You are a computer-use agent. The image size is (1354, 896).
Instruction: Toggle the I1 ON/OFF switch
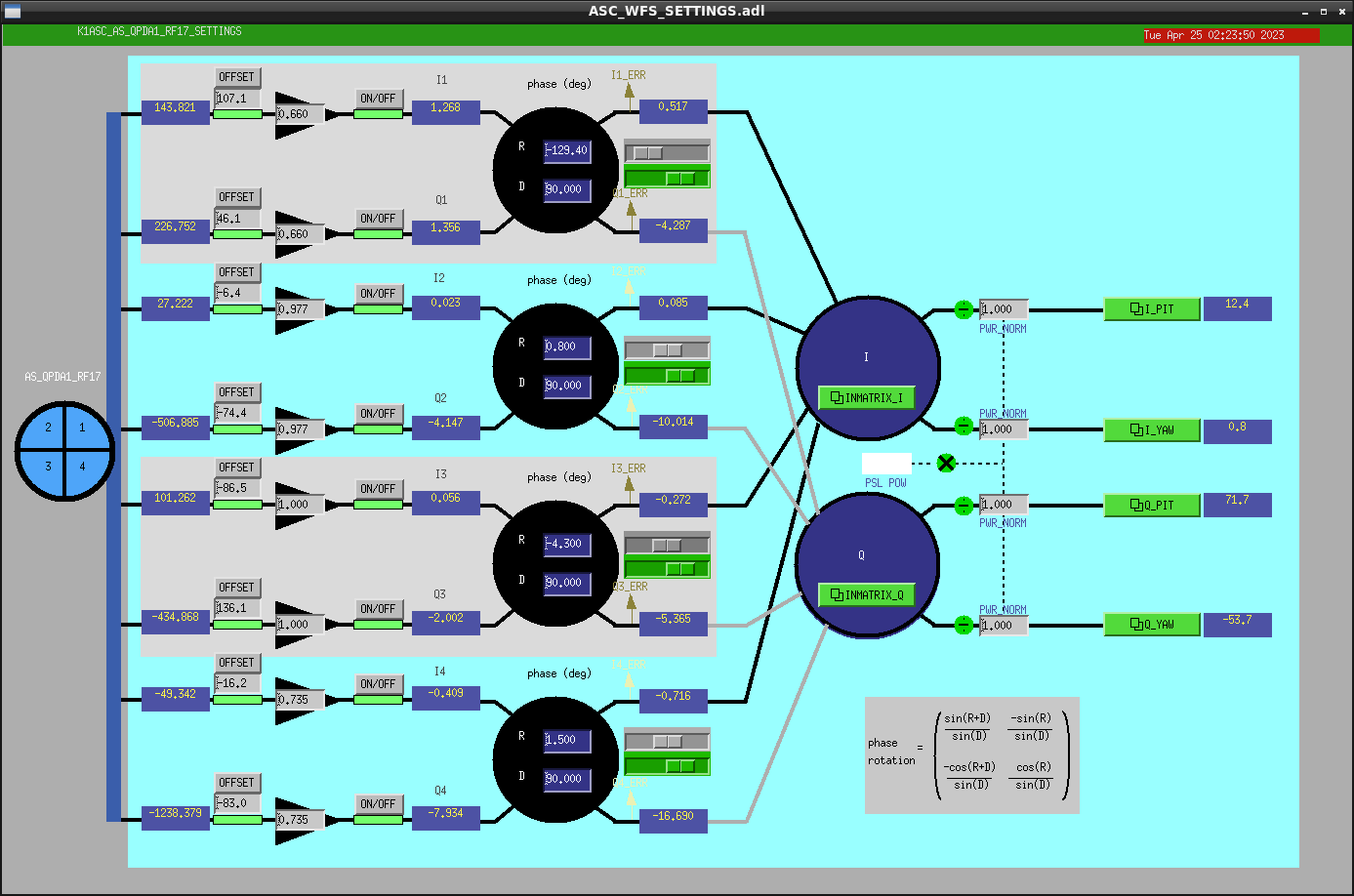click(378, 99)
